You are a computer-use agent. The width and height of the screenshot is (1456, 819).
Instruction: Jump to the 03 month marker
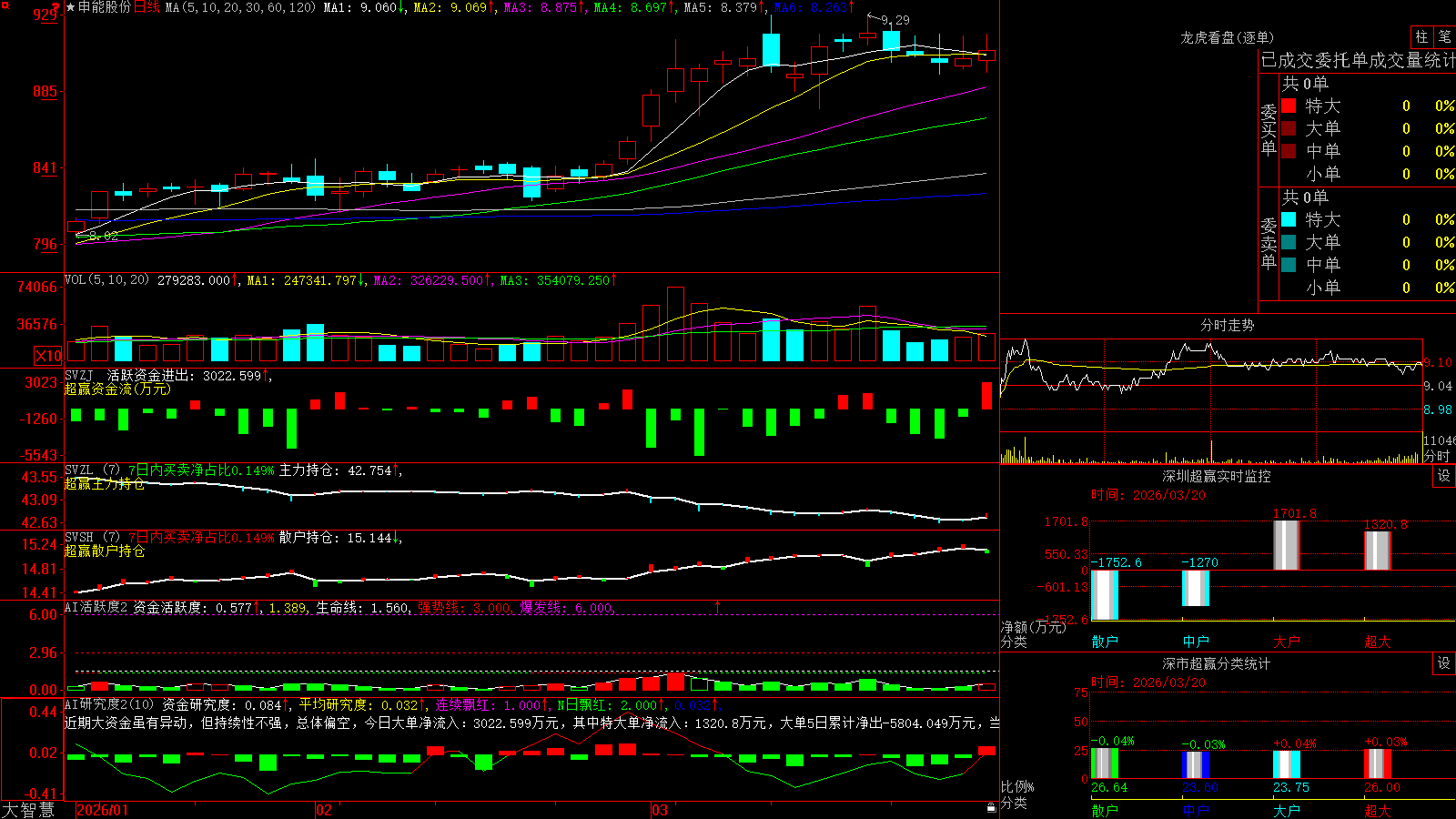(660, 810)
